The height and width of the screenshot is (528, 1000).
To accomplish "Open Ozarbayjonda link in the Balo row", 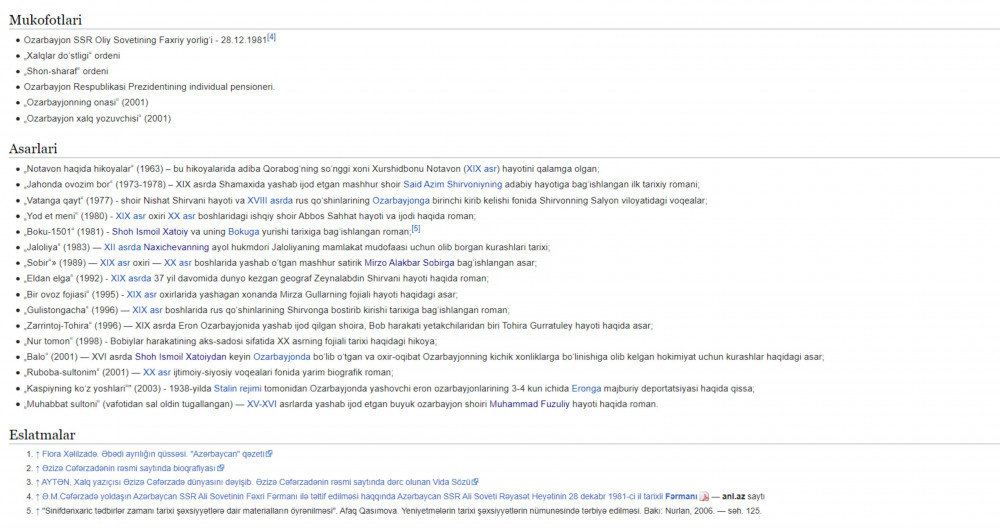I will pyautogui.click(x=282, y=357).
